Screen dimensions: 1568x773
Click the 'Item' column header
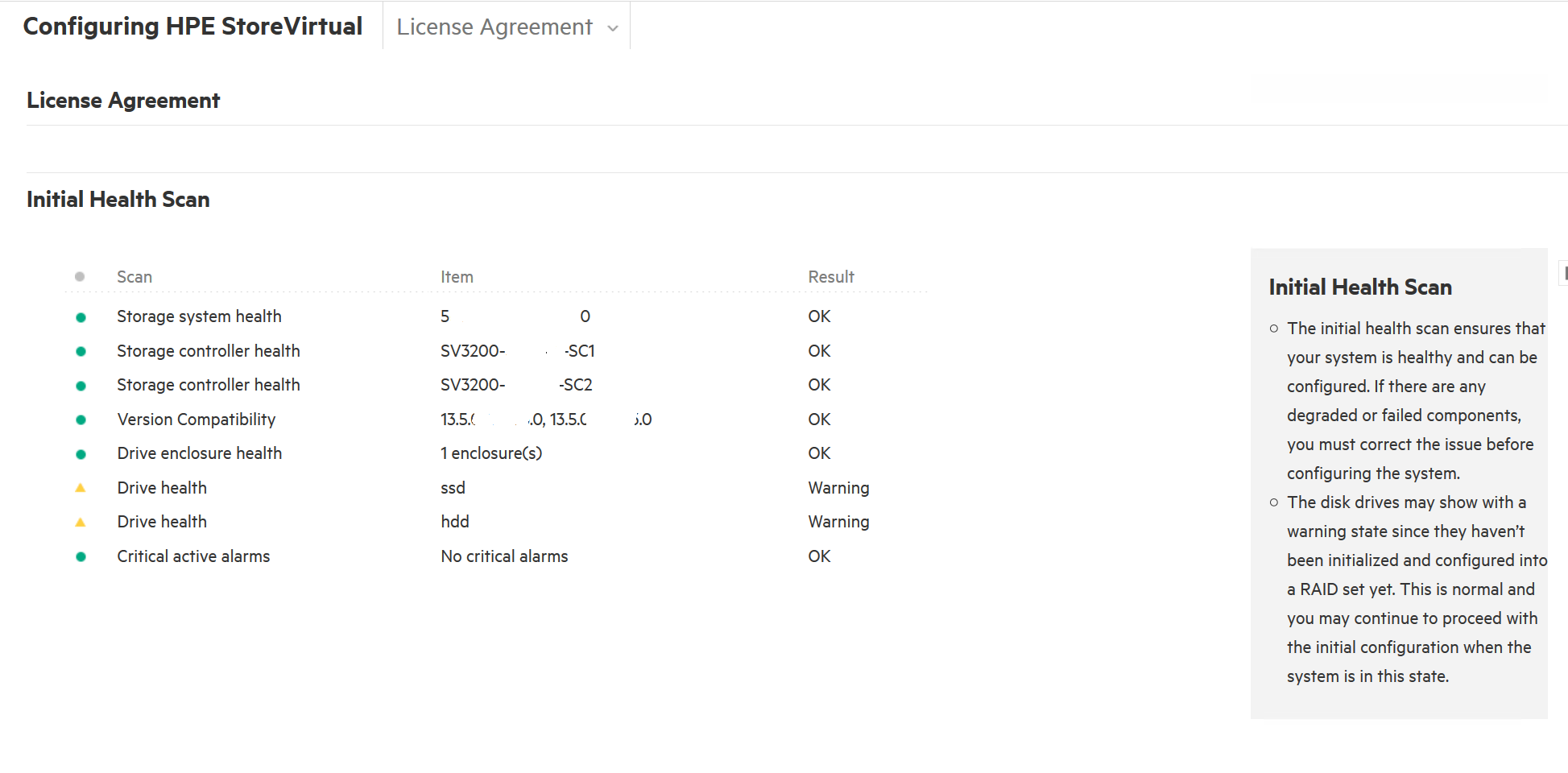pos(457,277)
